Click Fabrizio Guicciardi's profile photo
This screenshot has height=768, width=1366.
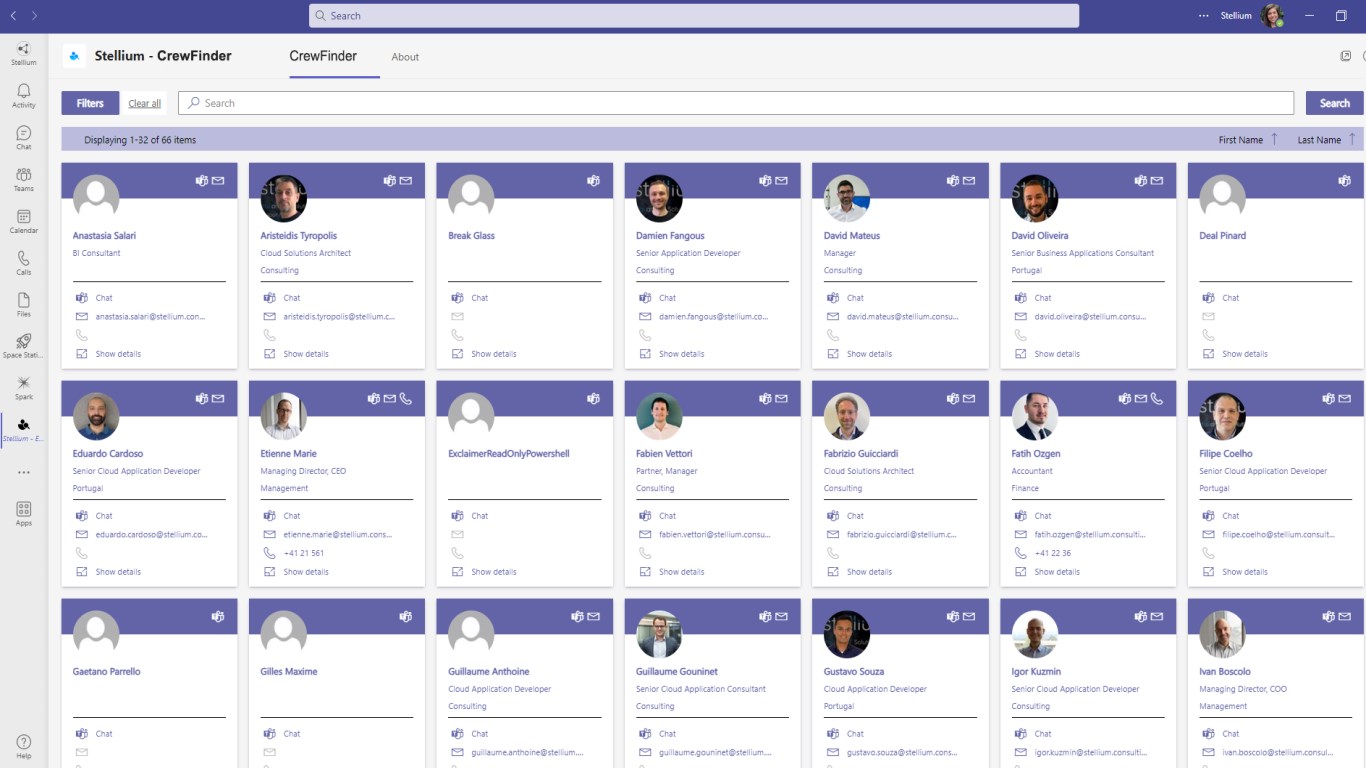(847, 416)
